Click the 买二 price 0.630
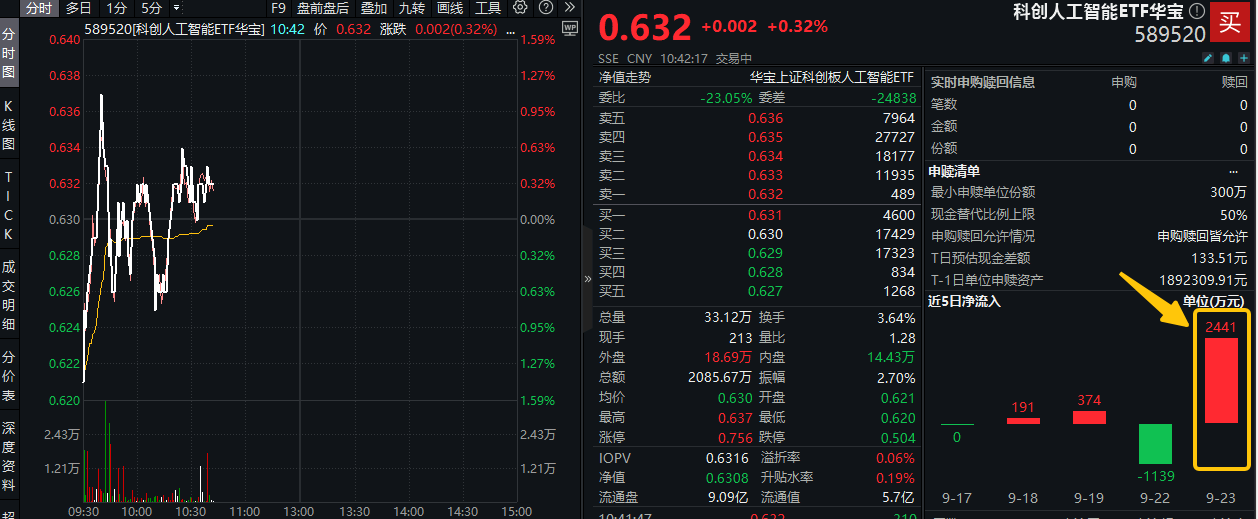 (x=766, y=233)
